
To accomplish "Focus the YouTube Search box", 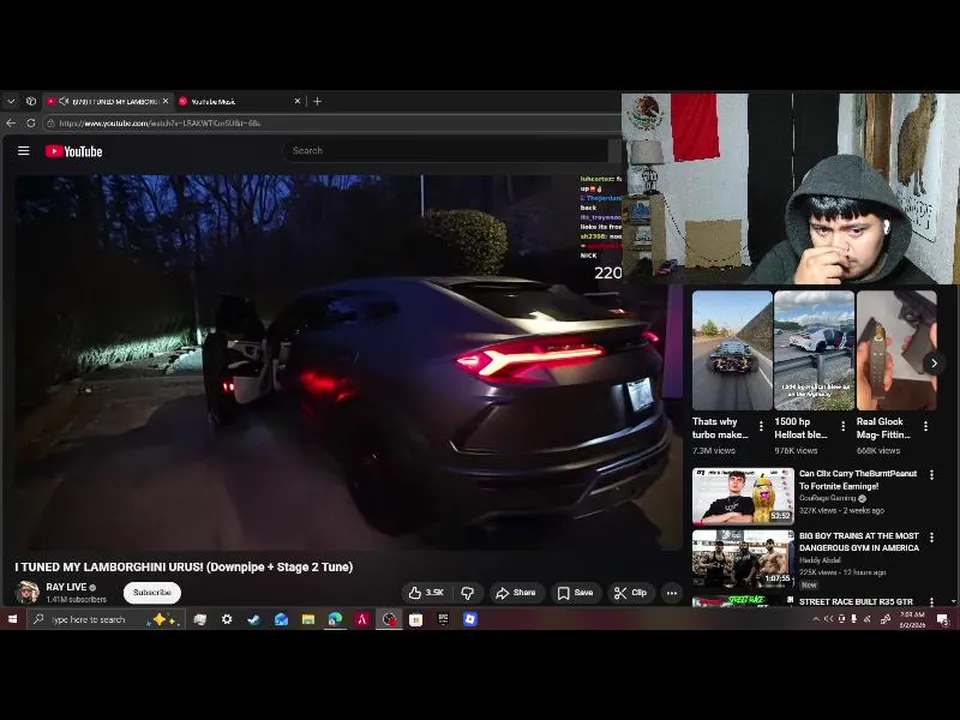I will [x=446, y=151].
